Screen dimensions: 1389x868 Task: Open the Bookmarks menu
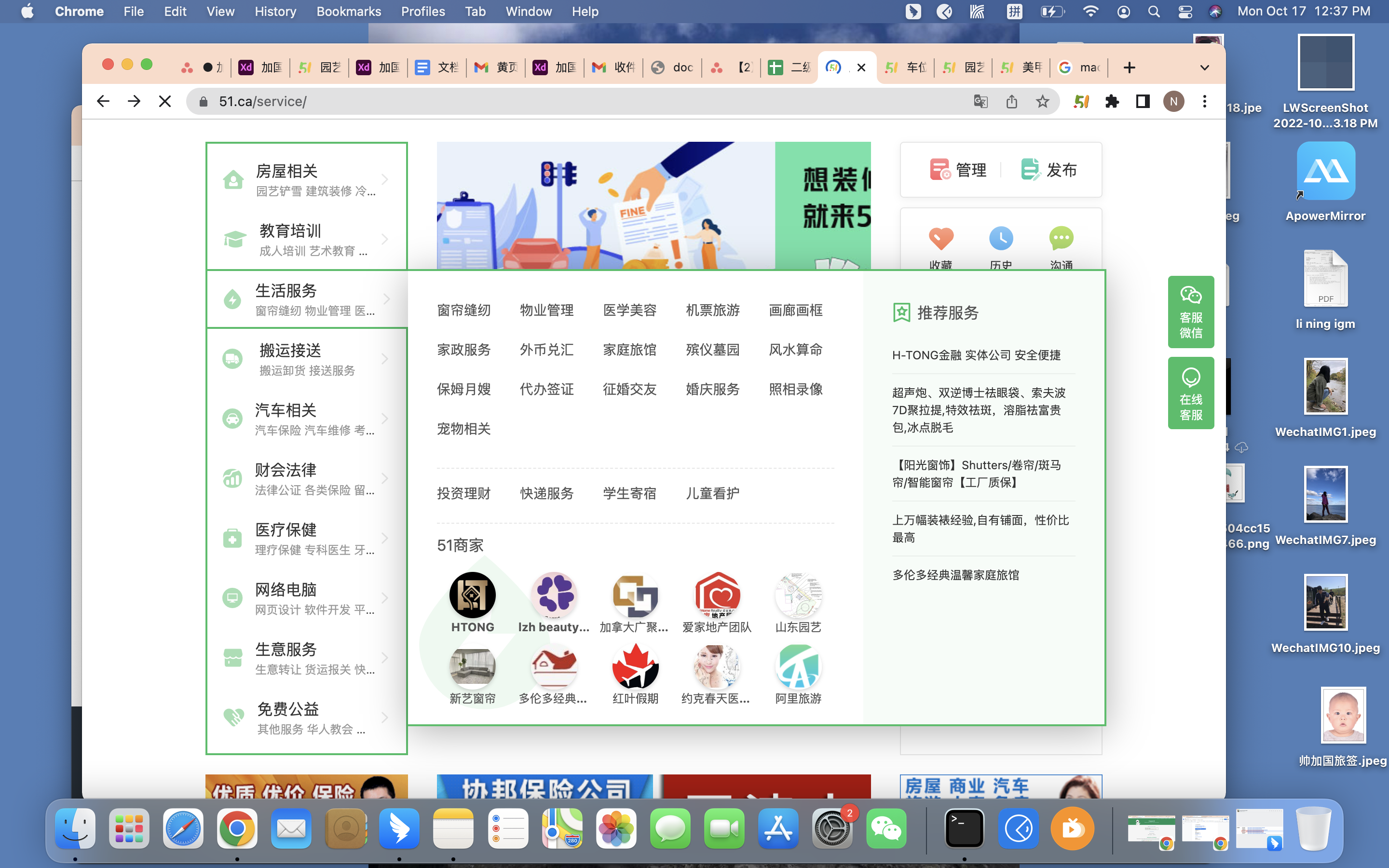click(x=348, y=12)
